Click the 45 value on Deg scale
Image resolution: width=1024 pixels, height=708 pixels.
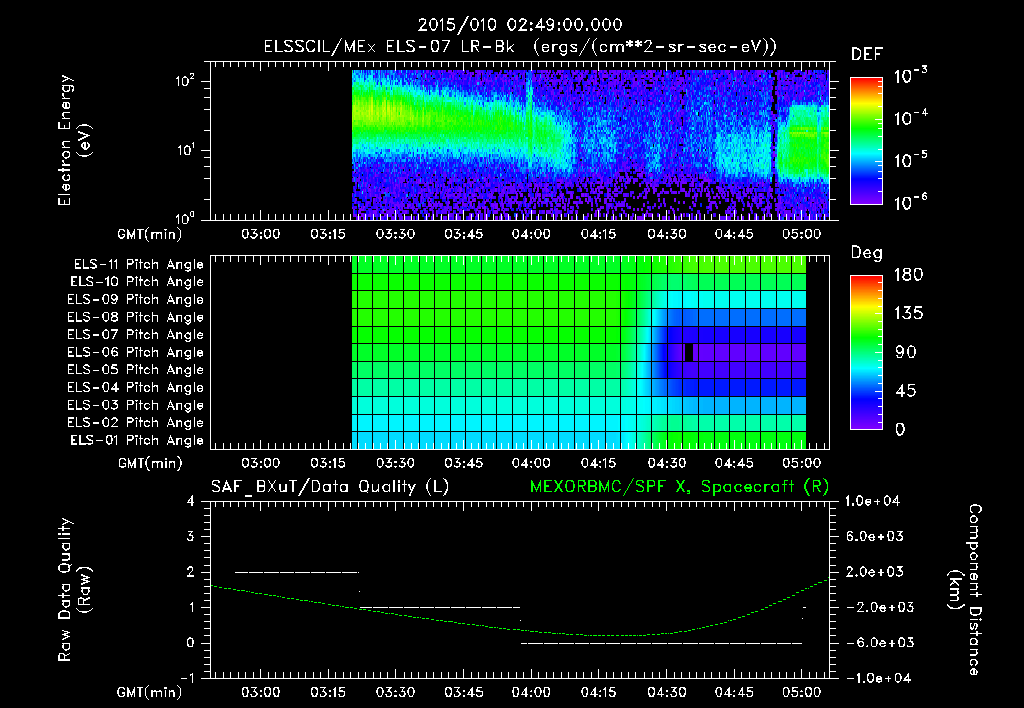click(906, 391)
